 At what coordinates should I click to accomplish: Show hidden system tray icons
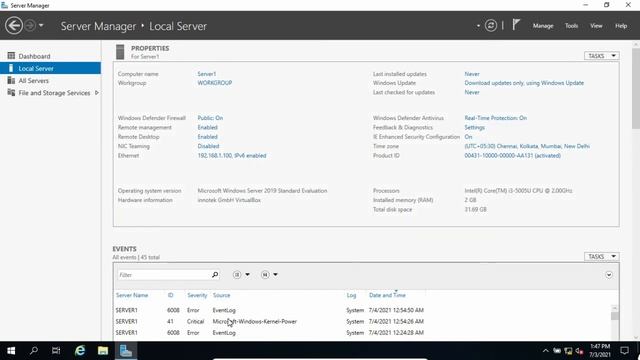click(x=546, y=351)
